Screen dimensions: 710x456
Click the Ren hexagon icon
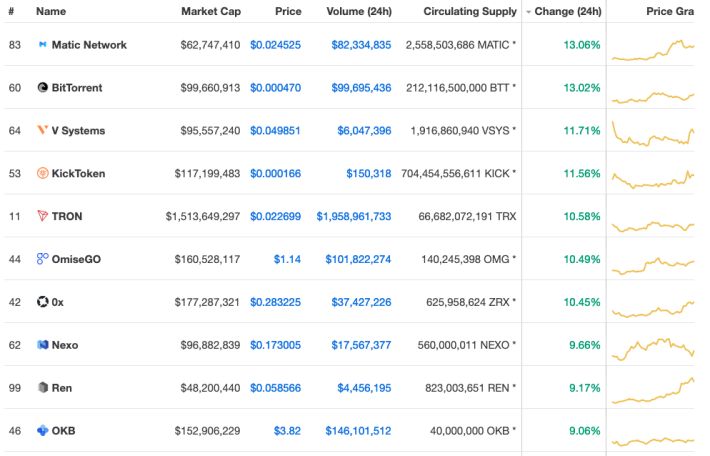[x=43, y=388]
